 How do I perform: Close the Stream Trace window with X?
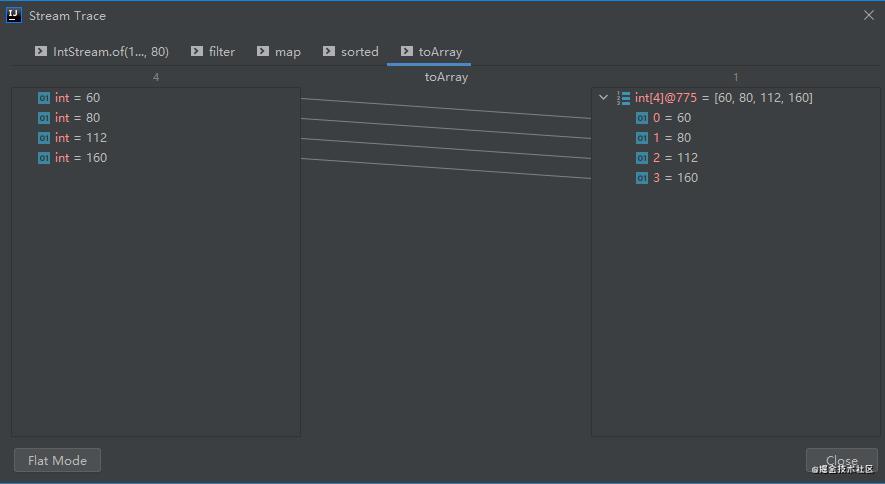[x=869, y=15]
